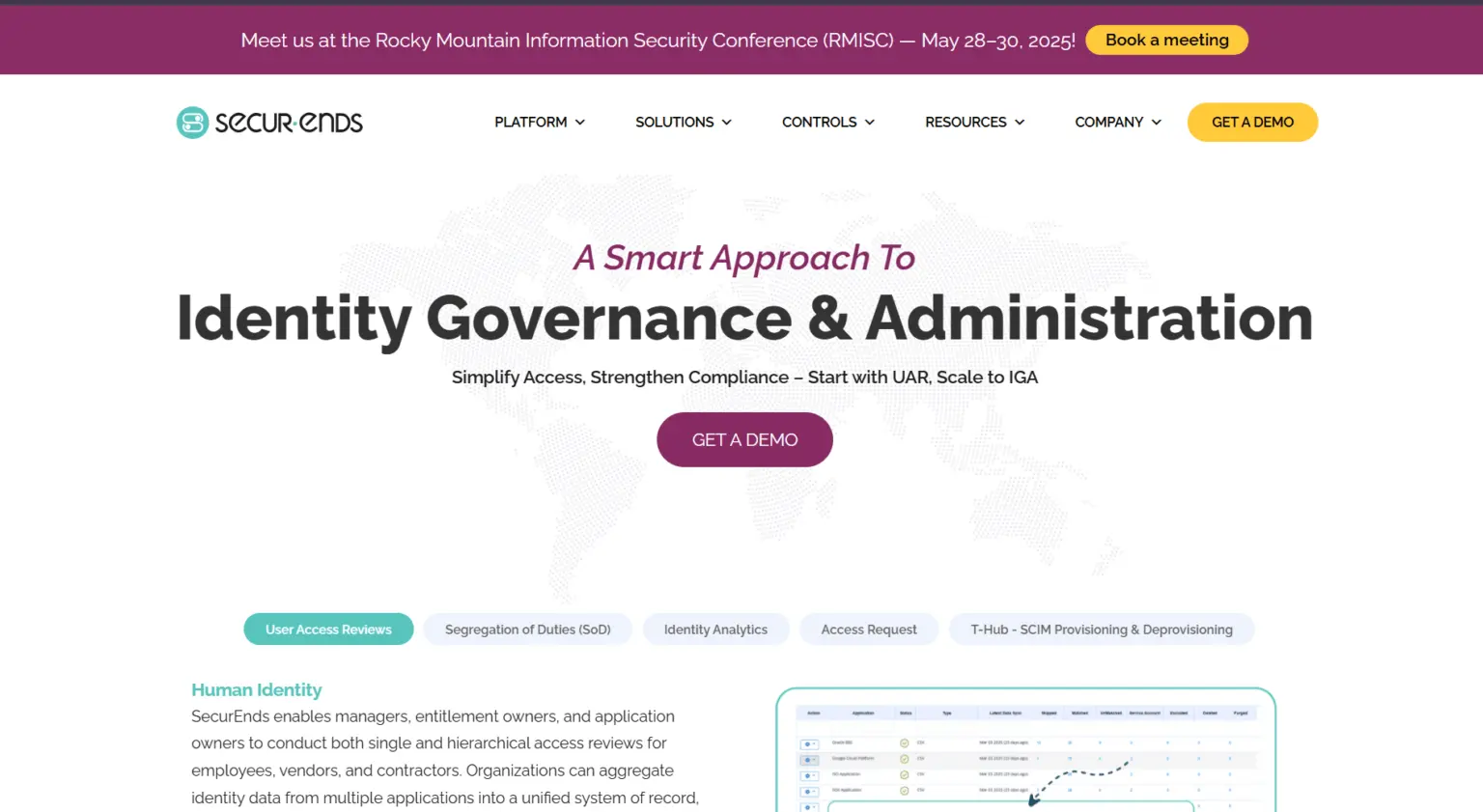Expand the chevron beside CONTROLS

click(x=870, y=123)
